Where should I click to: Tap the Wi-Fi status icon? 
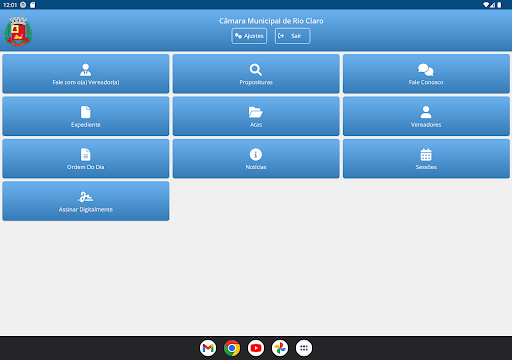click(x=486, y=5)
